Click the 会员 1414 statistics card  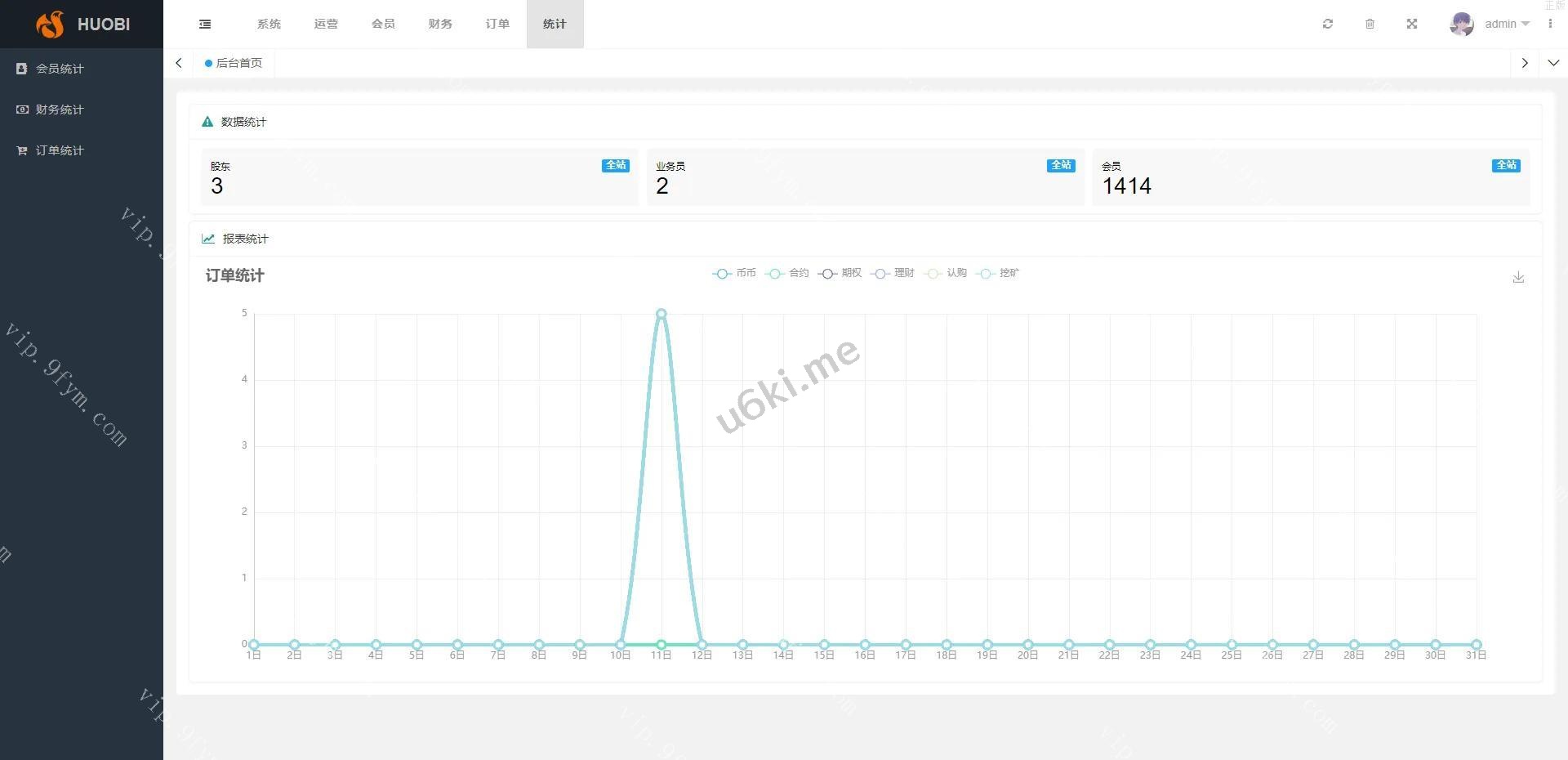click(x=1311, y=177)
